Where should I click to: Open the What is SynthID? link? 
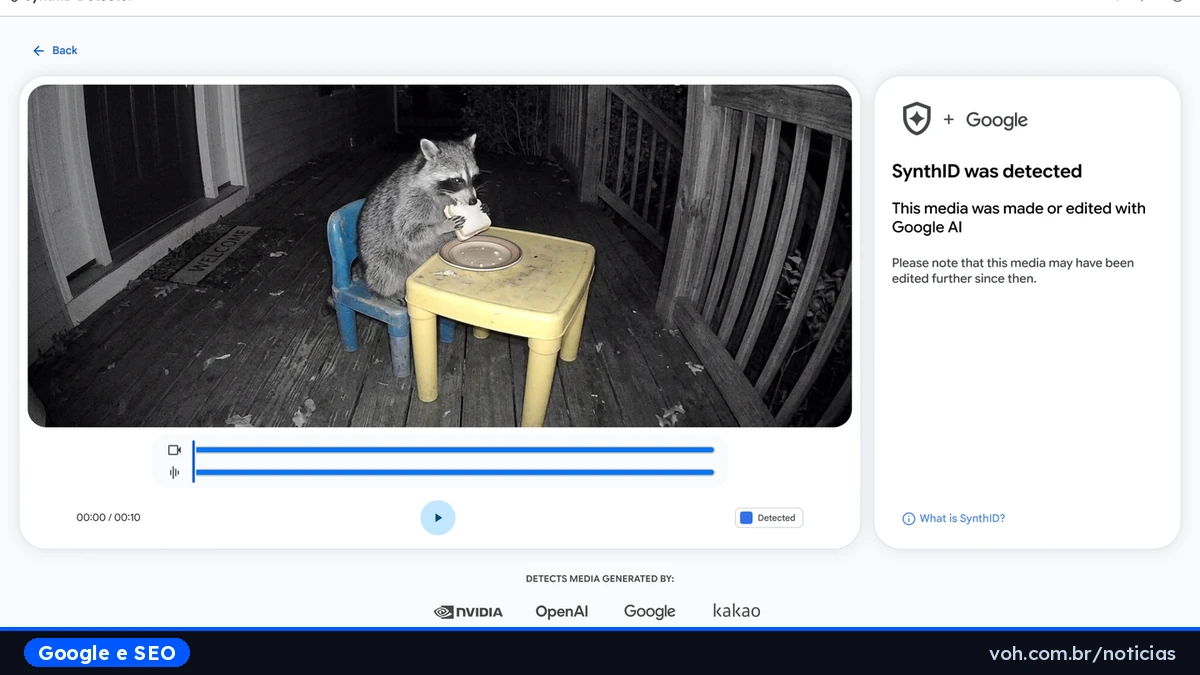(962, 519)
